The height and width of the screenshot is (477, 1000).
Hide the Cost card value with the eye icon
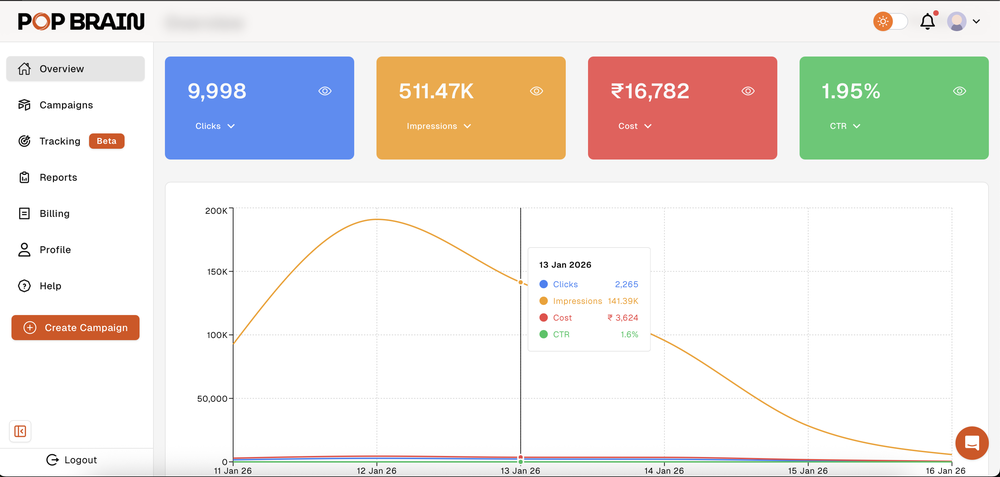pyautogui.click(x=748, y=91)
